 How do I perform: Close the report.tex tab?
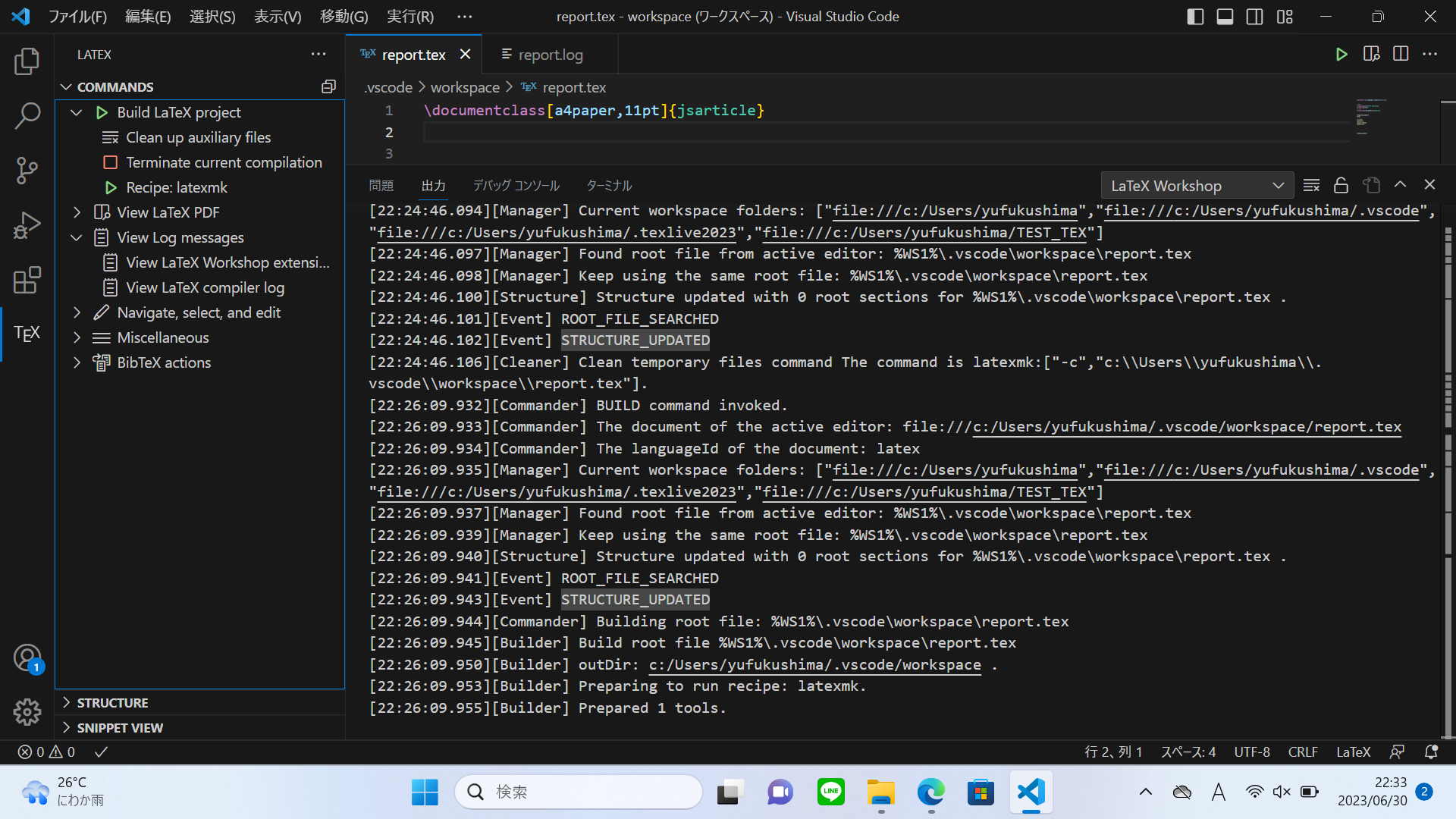pyautogui.click(x=466, y=55)
